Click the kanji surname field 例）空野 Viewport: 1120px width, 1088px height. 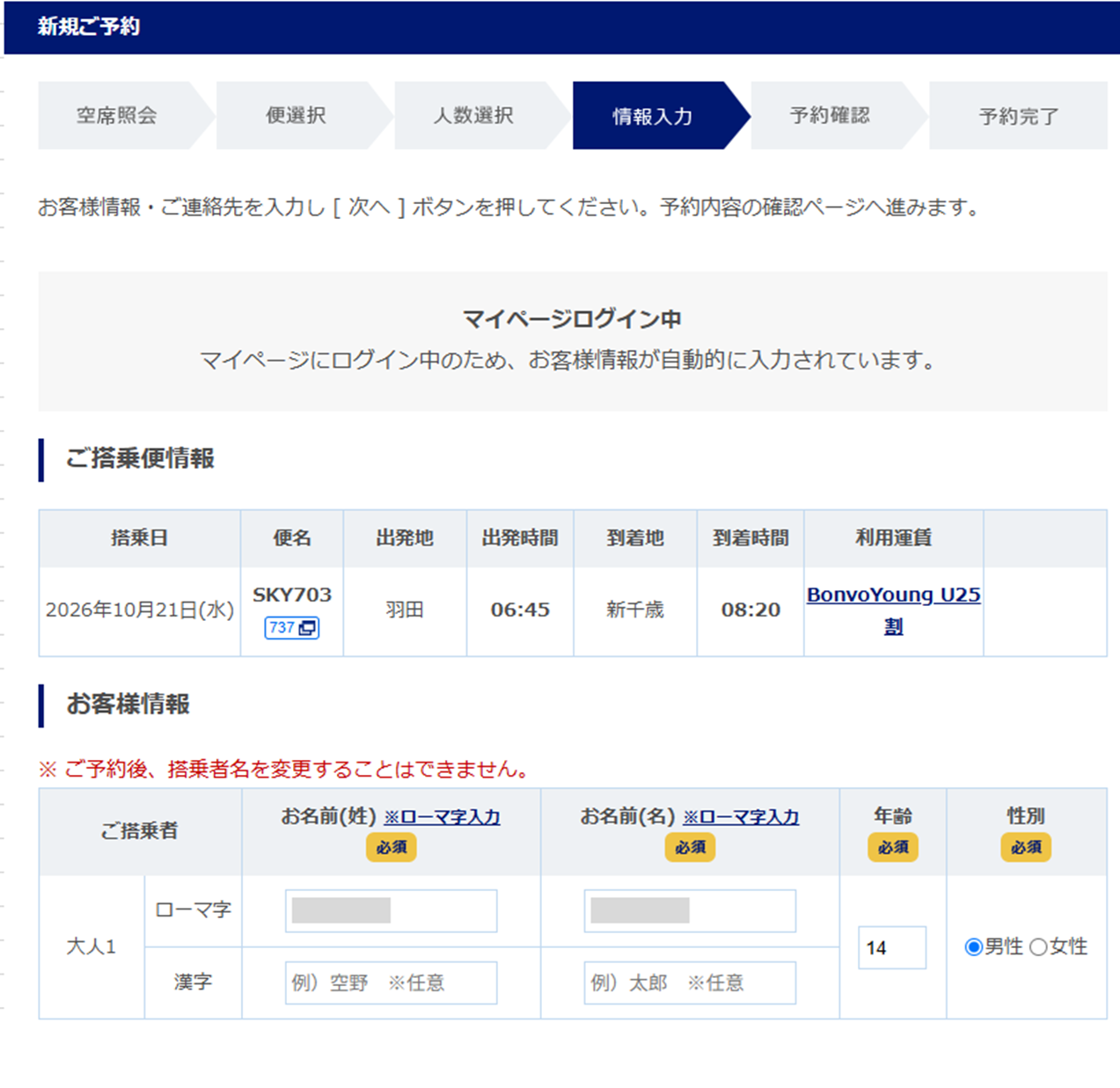pos(391,982)
